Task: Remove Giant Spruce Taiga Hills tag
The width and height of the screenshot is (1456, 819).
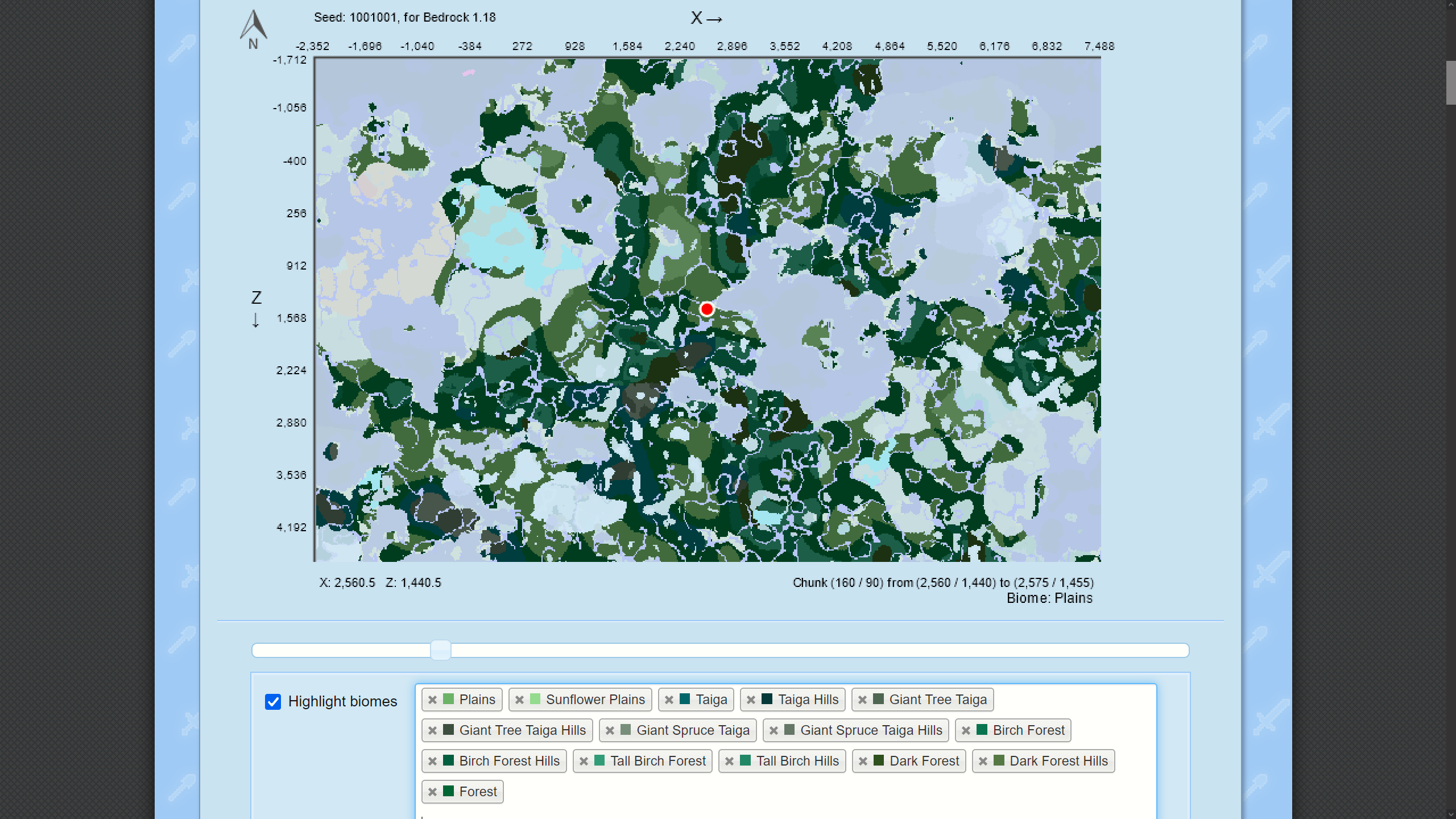Action: [x=773, y=731]
